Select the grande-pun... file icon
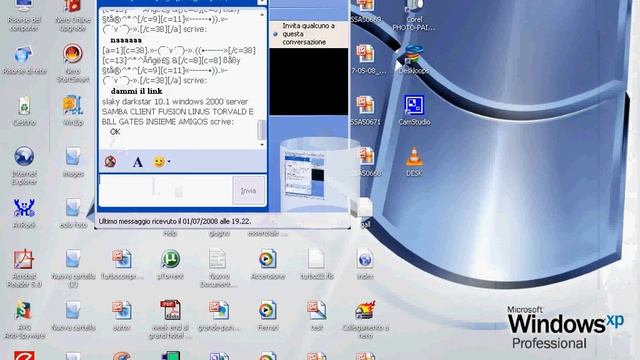The width and height of the screenshot is (640, 360). click(x=219, y=316)
